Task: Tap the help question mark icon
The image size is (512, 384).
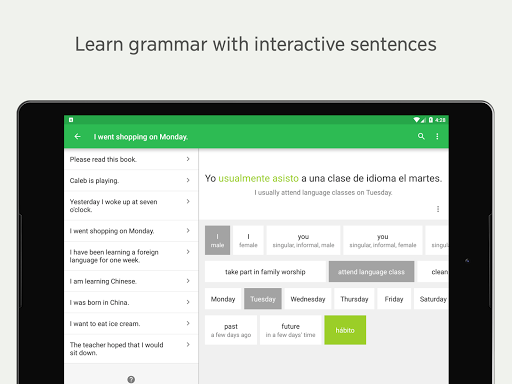Action: click(x=131, y=379)
